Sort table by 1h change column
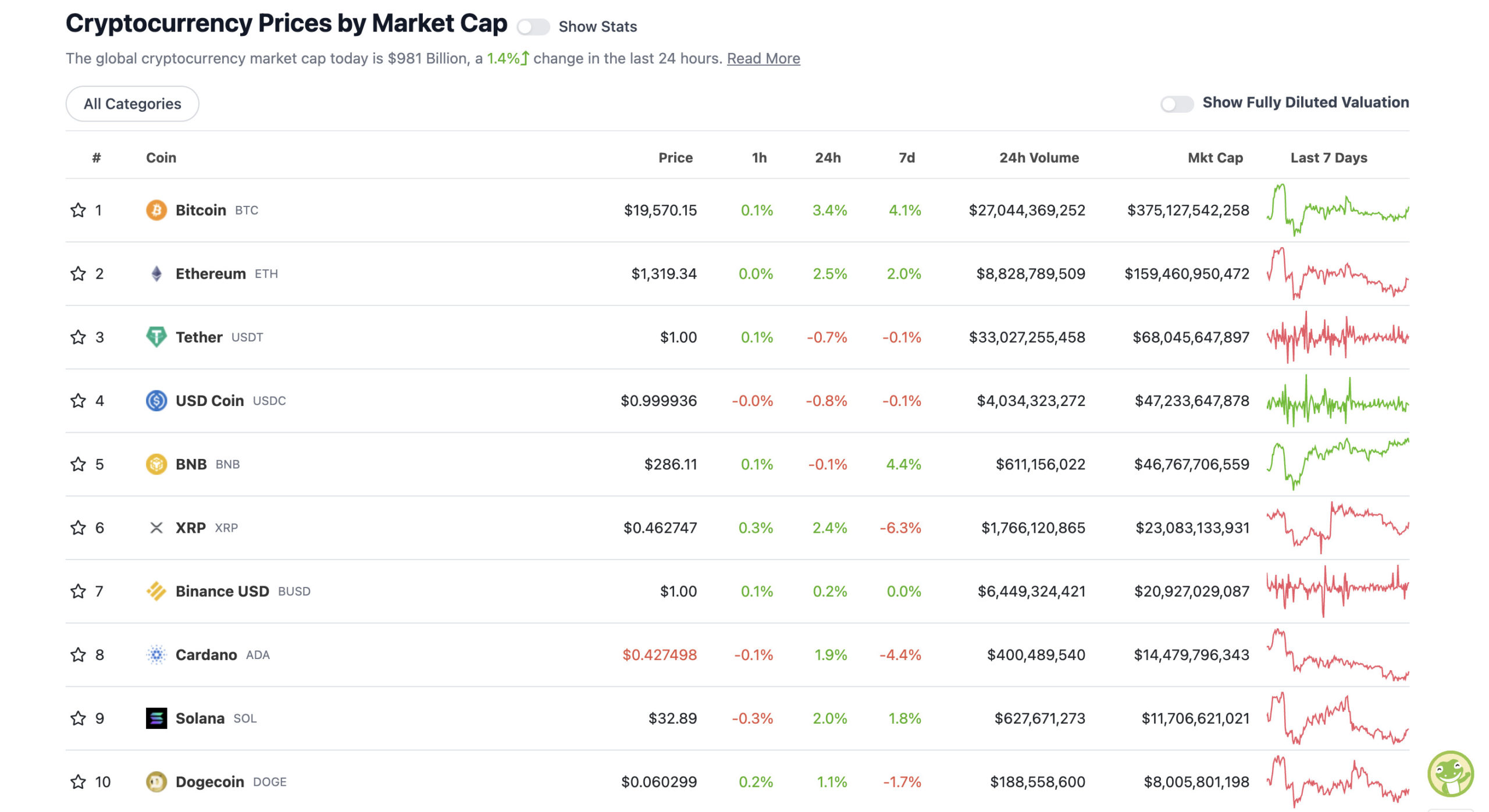Screen dimensions: 1489x812 pyautogui.click(x=759, y=158)
